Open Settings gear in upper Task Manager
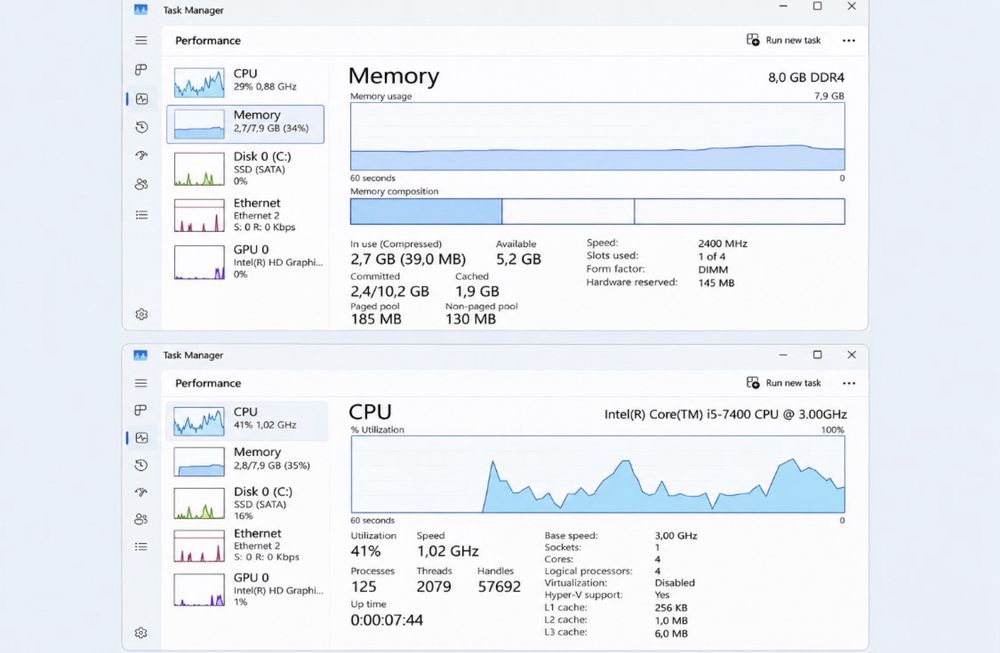 (142, 314)
